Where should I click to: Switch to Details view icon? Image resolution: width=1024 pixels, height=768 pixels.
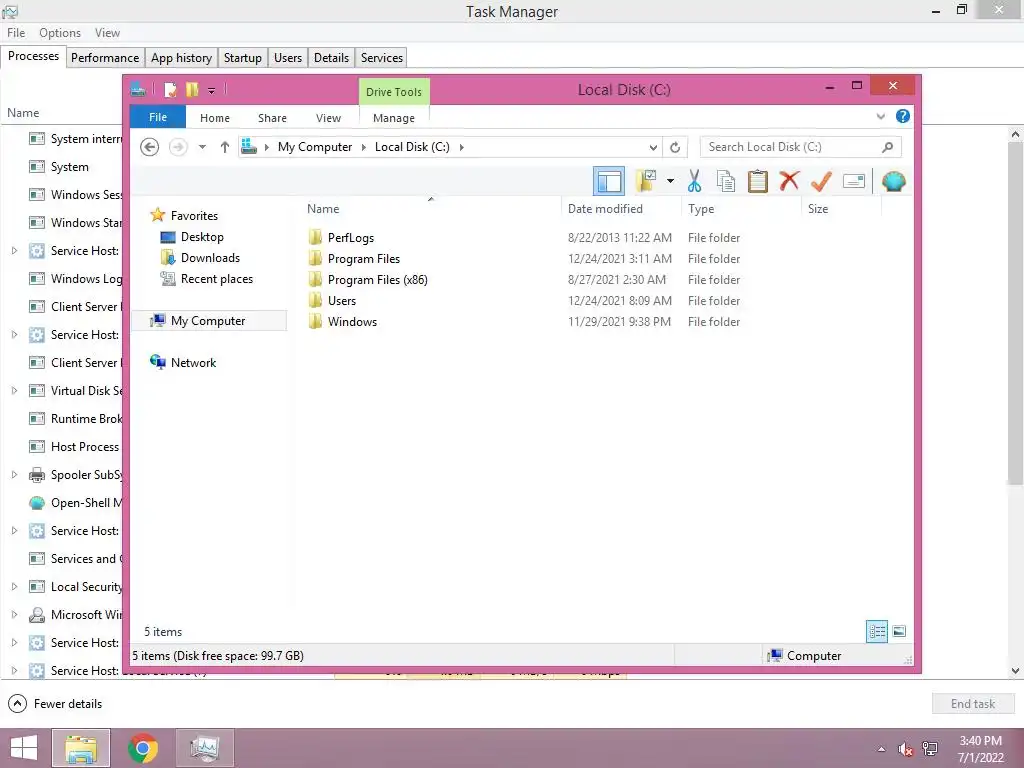tap(877, 631)
